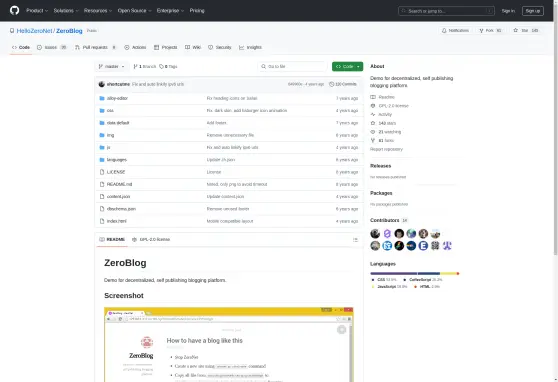Click the blue E contributor avatar
Viewport: 558px width, 382px height.
coord(423,246)
